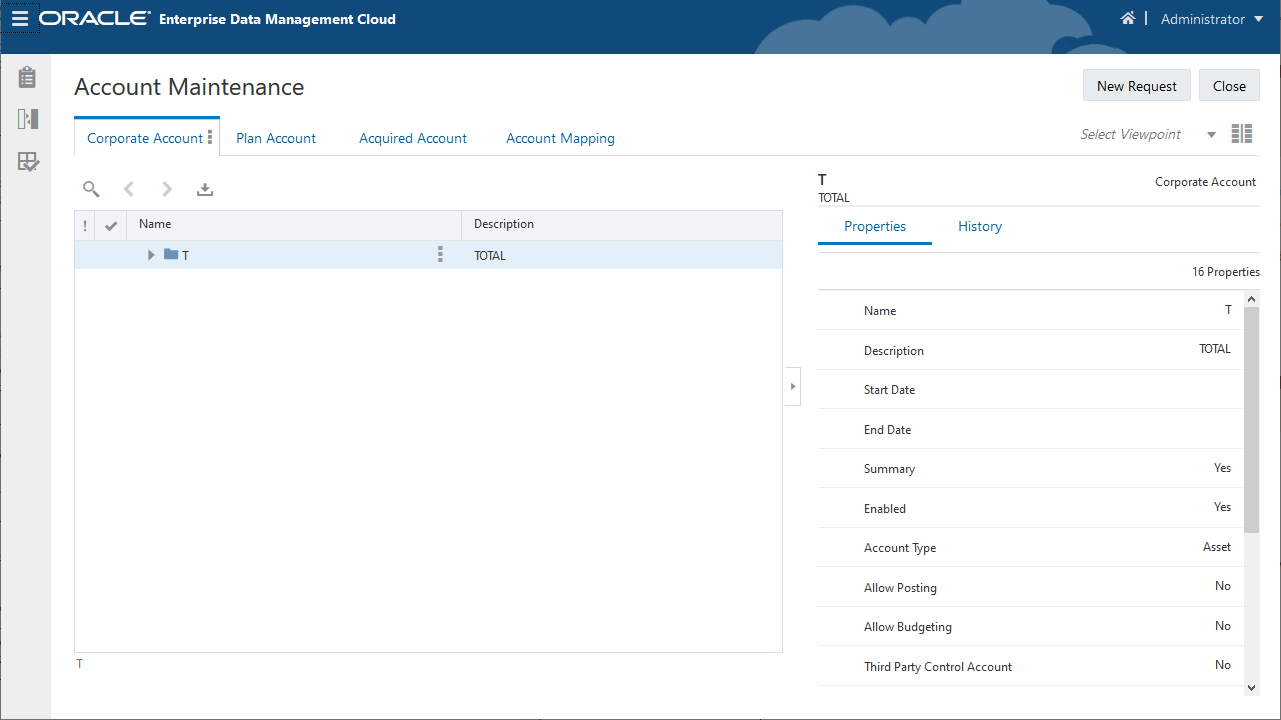The image size is (1281, 720).
Task: Expand the T tree node
Action: coord(150,255)
